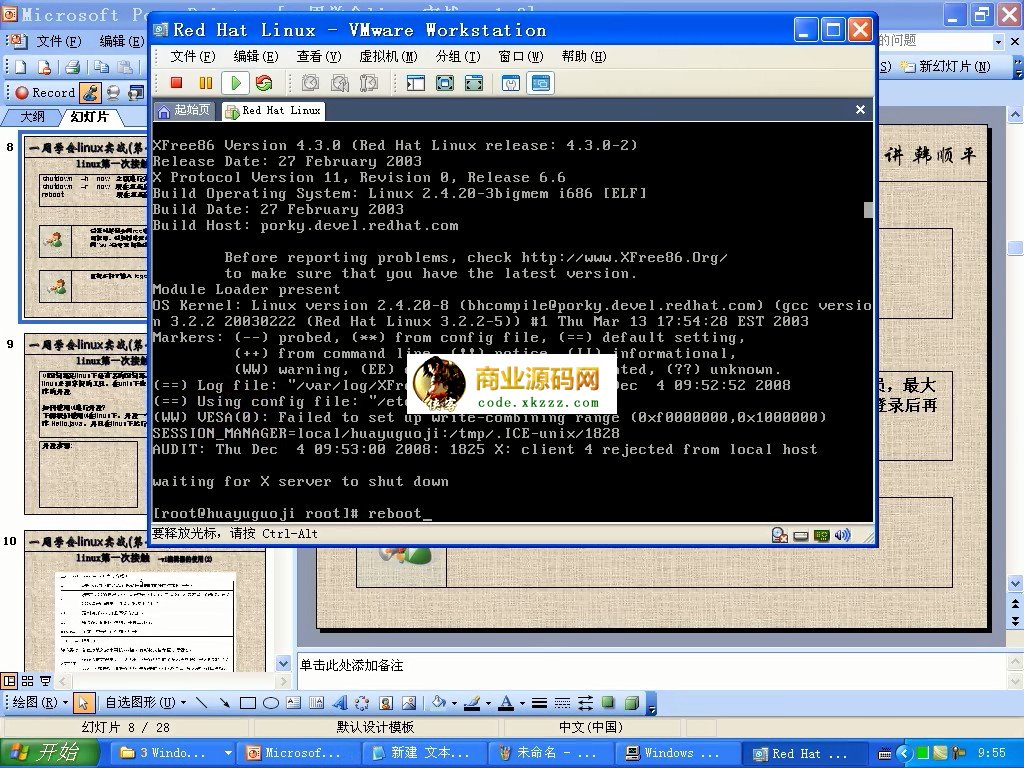The height and width of the screenshot is (768, 1024).
Task: Open the AutoShapes (自选图形) dropdown
Action: 146,703
